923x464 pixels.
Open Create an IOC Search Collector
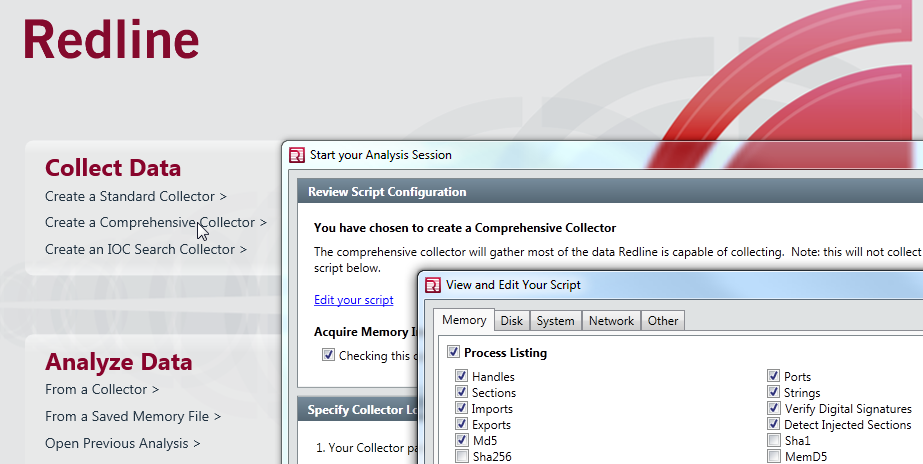click(146, 249)
